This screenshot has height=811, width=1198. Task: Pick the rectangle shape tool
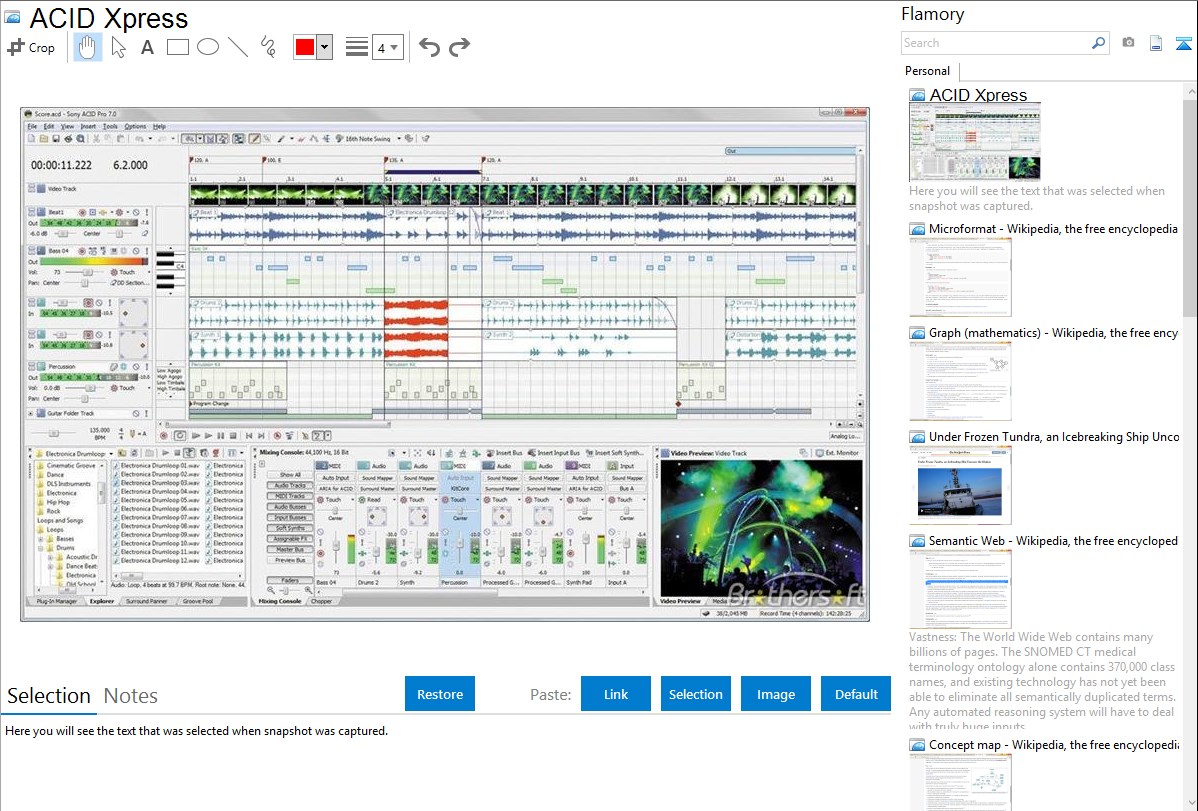click(177, 47)
